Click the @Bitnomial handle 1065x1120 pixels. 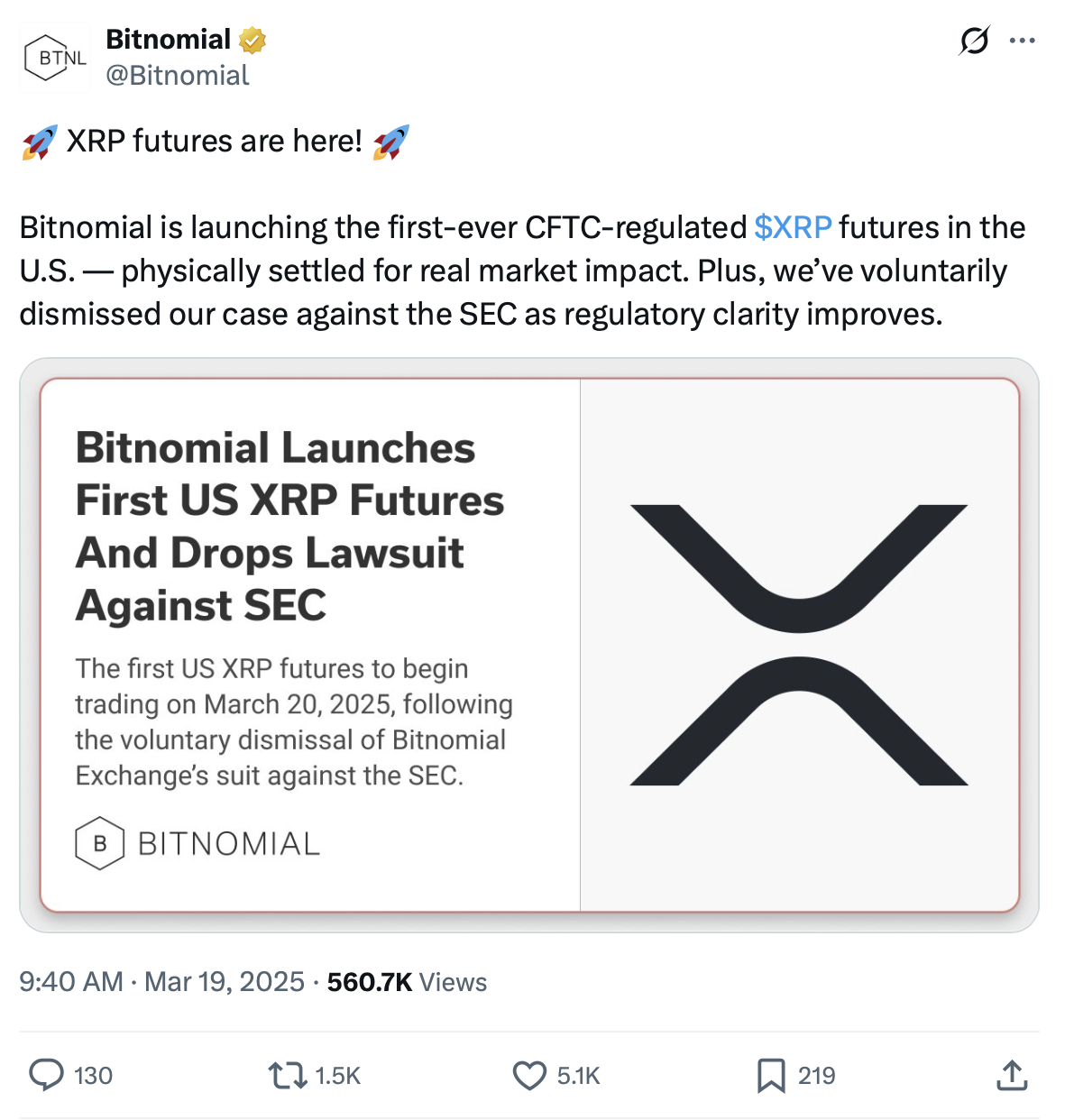(x=179, y=76)
